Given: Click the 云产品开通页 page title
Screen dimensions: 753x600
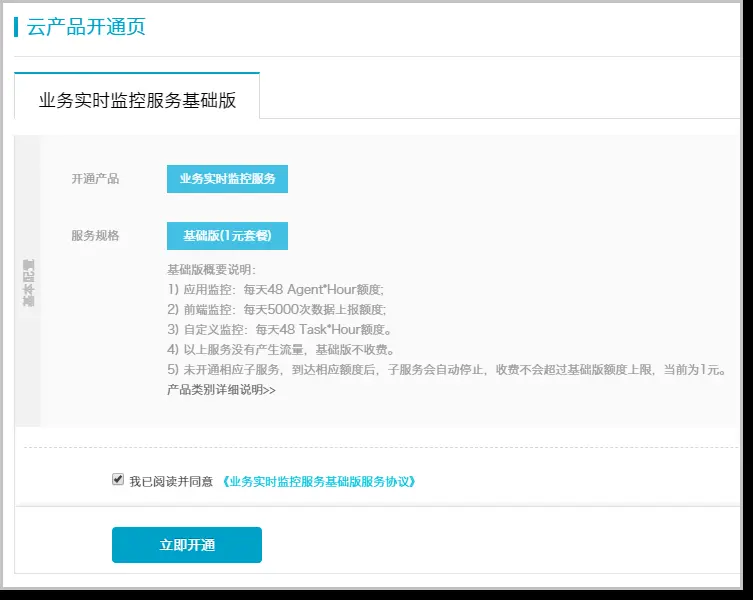Looking at the screenshot, I should (86, 26).
